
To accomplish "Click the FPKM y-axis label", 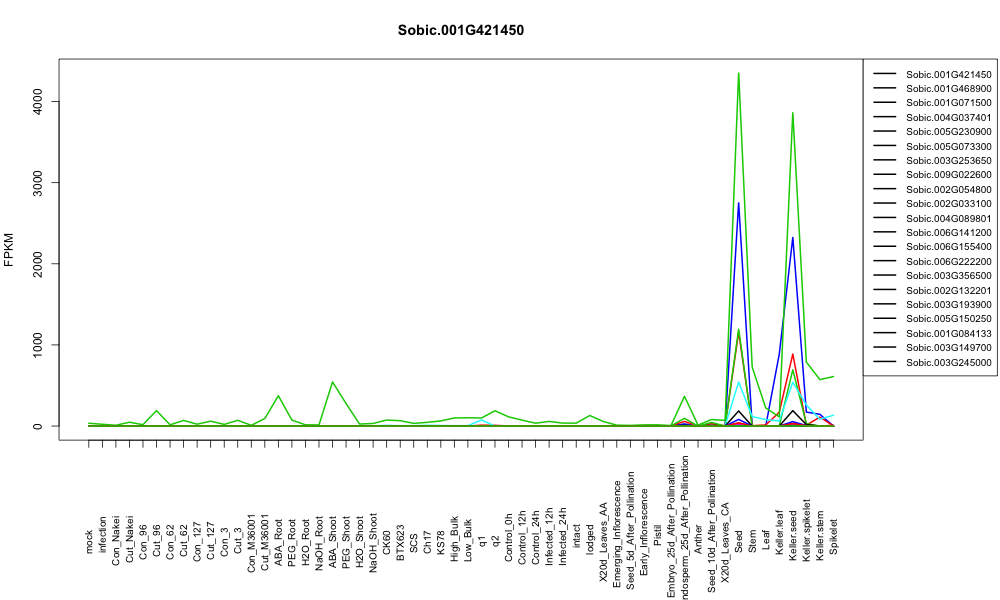I will pyautogui.click(x=9, y=249).
